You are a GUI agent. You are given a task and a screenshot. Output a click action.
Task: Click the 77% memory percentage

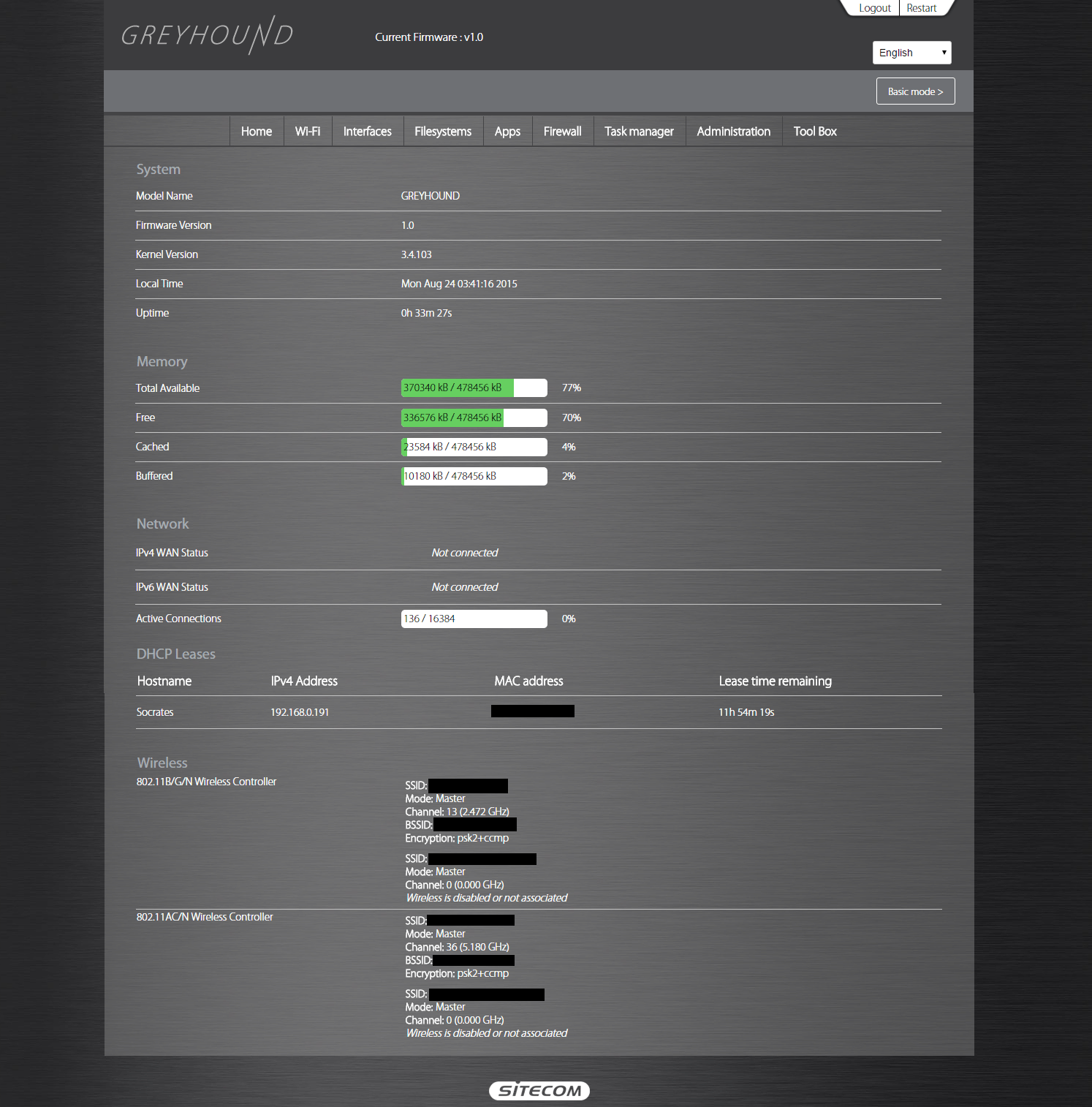[x=572, y=388]
